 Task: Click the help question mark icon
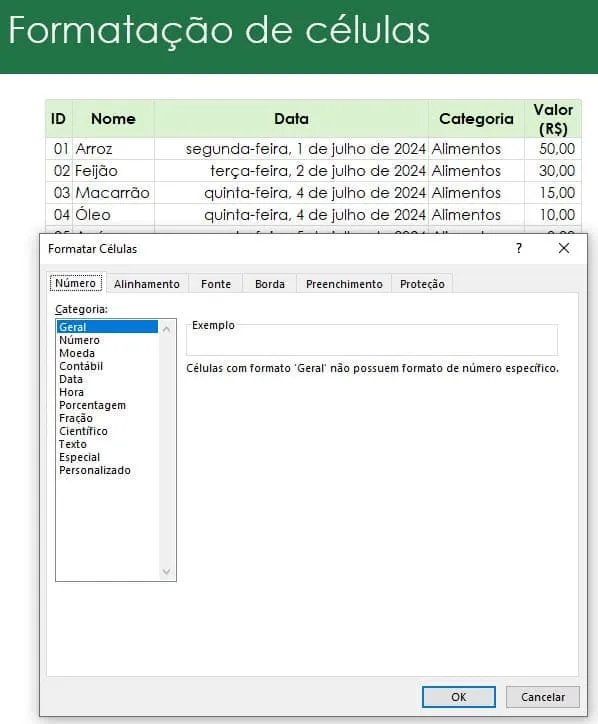[x=519, y=248]
